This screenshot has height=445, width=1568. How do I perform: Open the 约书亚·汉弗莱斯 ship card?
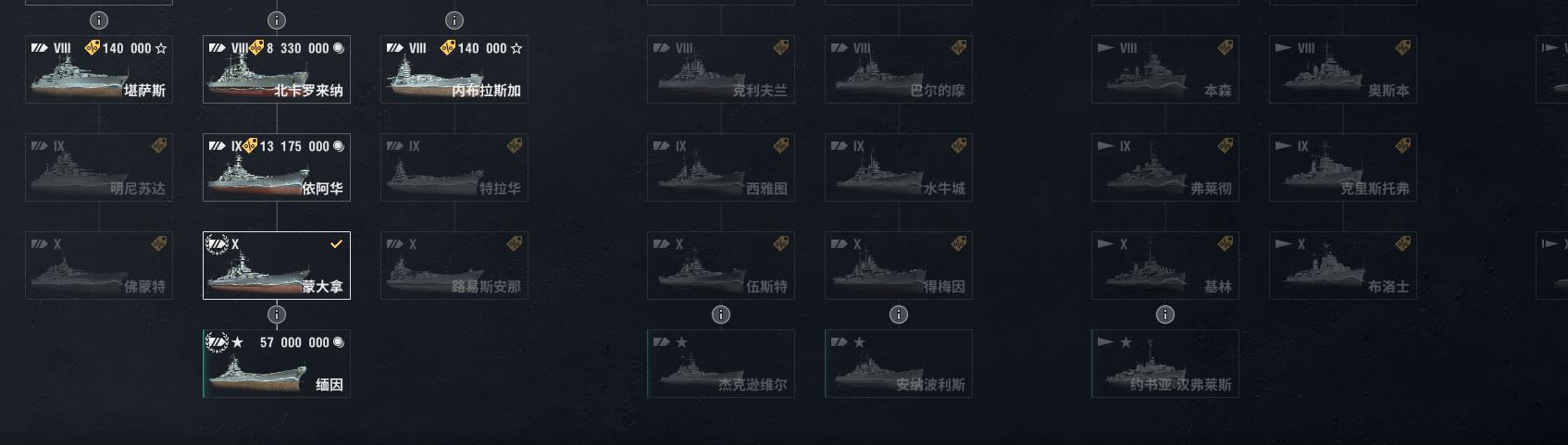coord(1165,364)
